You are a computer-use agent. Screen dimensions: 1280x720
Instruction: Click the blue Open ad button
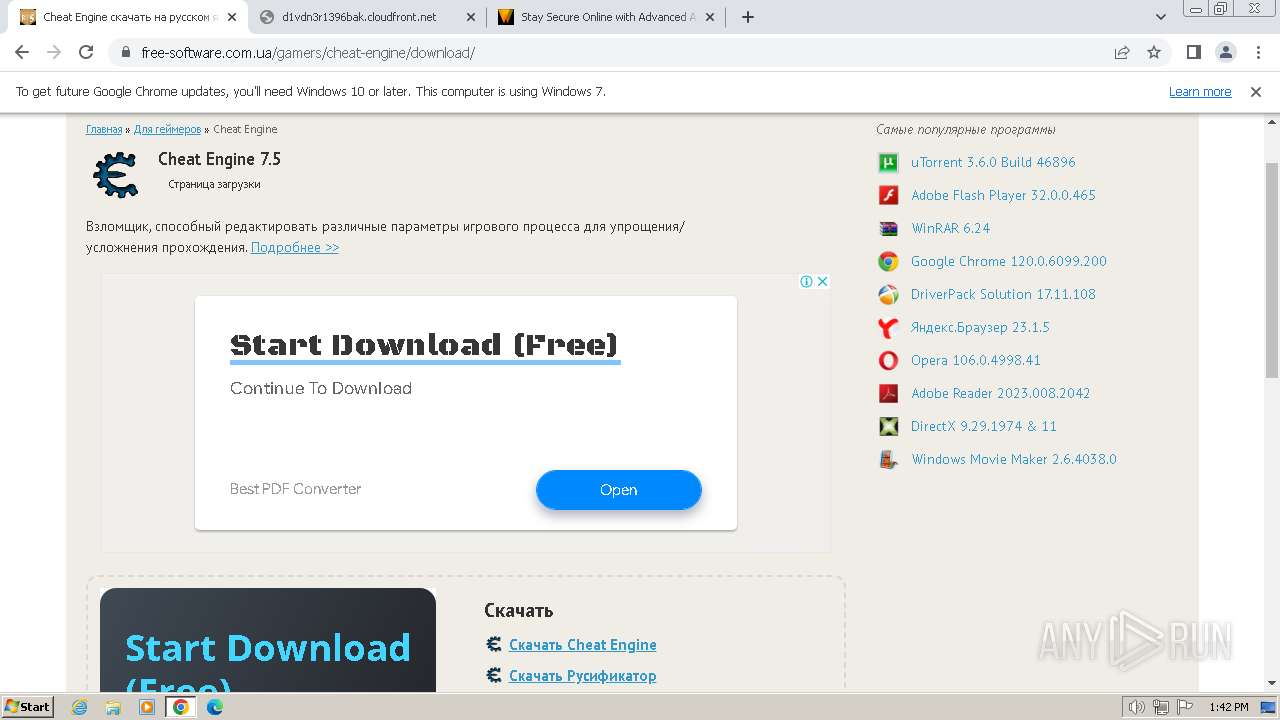click(619, 490)
